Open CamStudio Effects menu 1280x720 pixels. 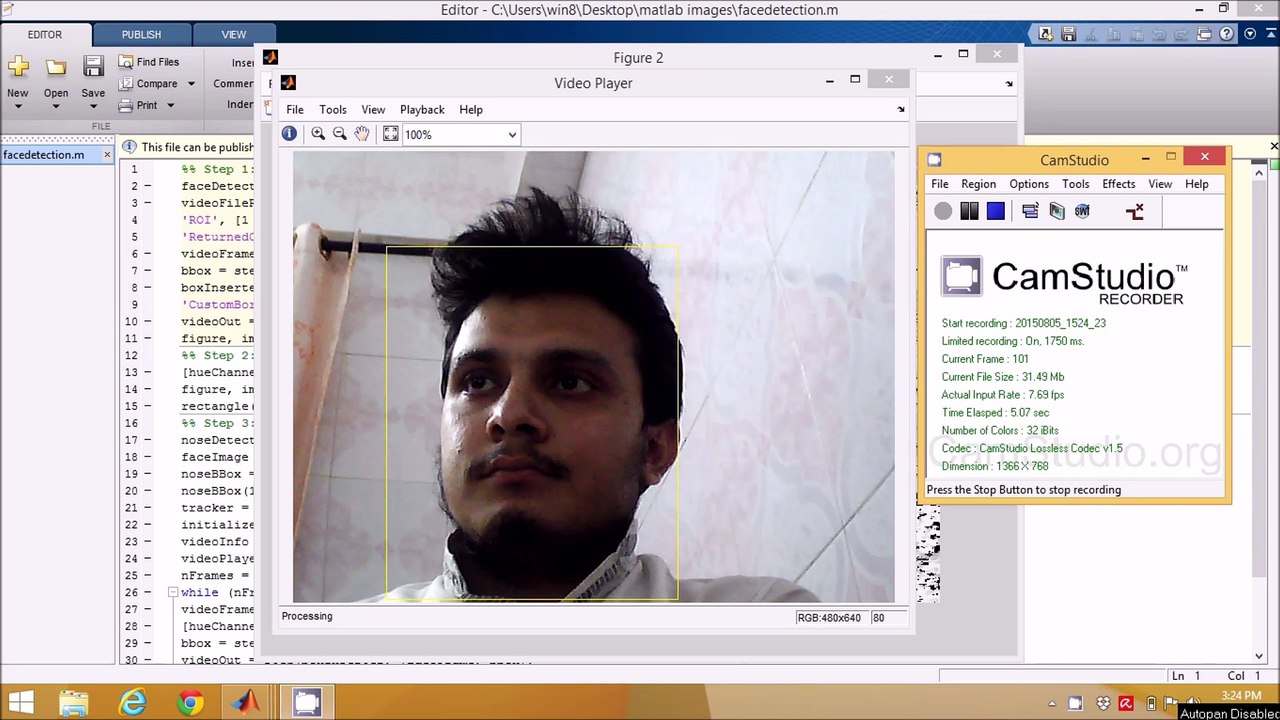(x=1119, y=184)
